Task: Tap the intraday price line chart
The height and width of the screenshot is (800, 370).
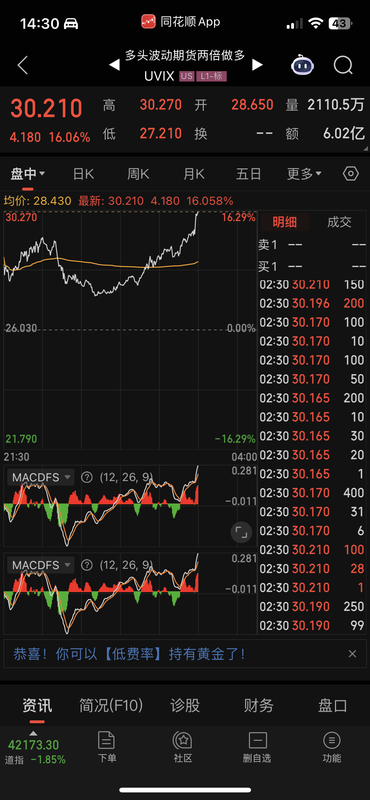Action: pyautogui.click(x=130, y=329)
